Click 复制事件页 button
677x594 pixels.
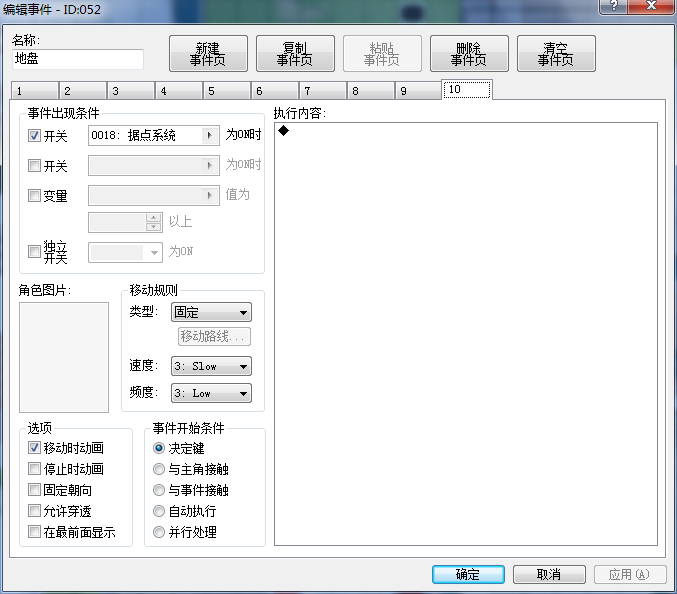coord(295,54)
